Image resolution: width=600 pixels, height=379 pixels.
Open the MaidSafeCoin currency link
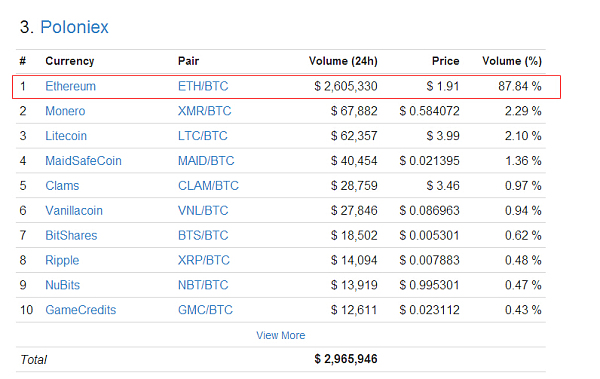click(83, 161)
